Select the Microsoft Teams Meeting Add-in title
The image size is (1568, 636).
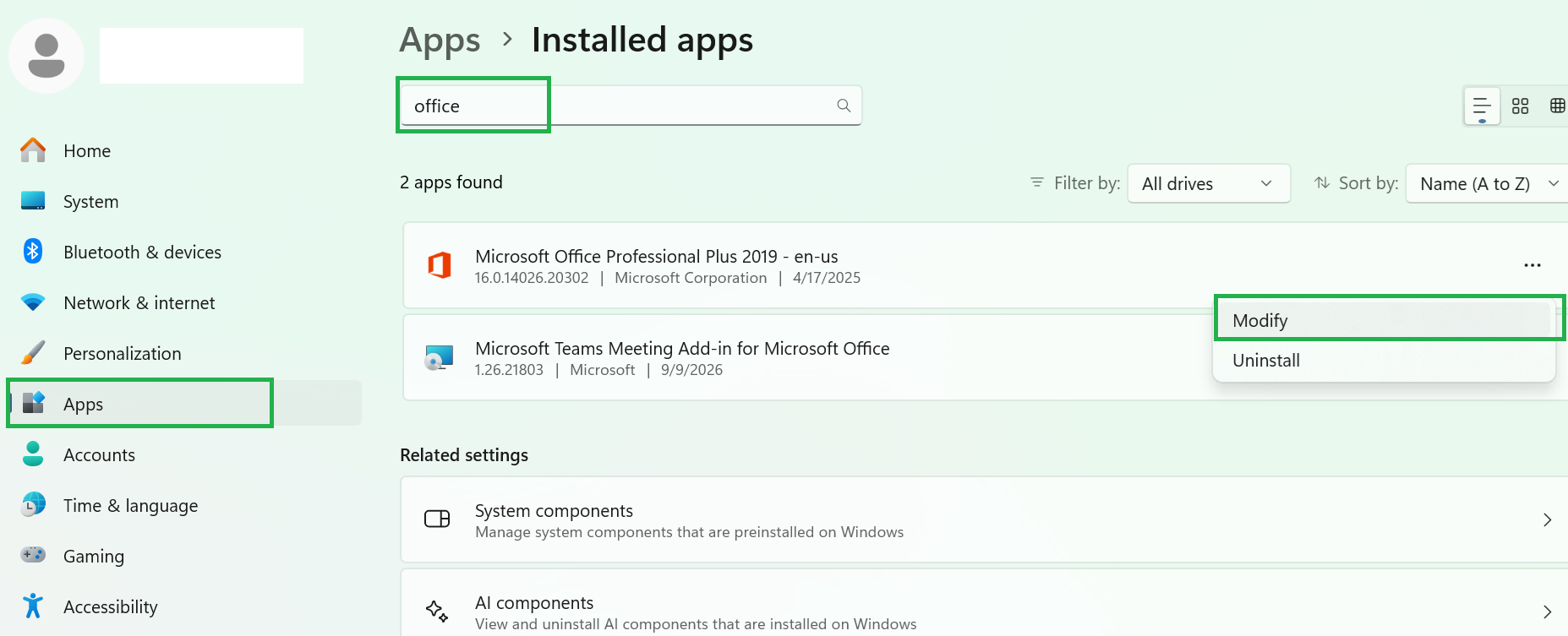tap(682, 348)
